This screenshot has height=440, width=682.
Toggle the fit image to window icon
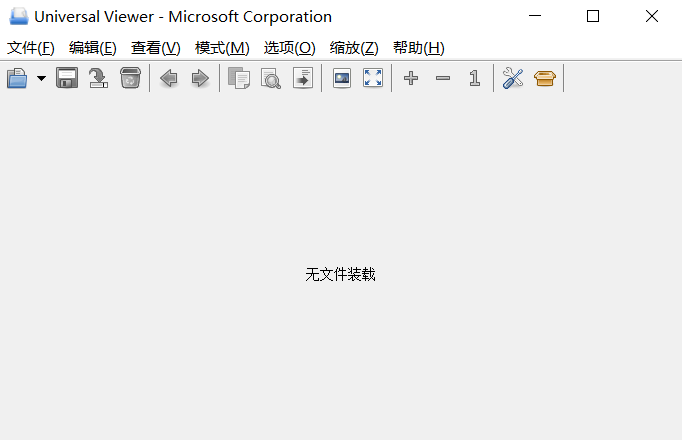click(342, 78)
